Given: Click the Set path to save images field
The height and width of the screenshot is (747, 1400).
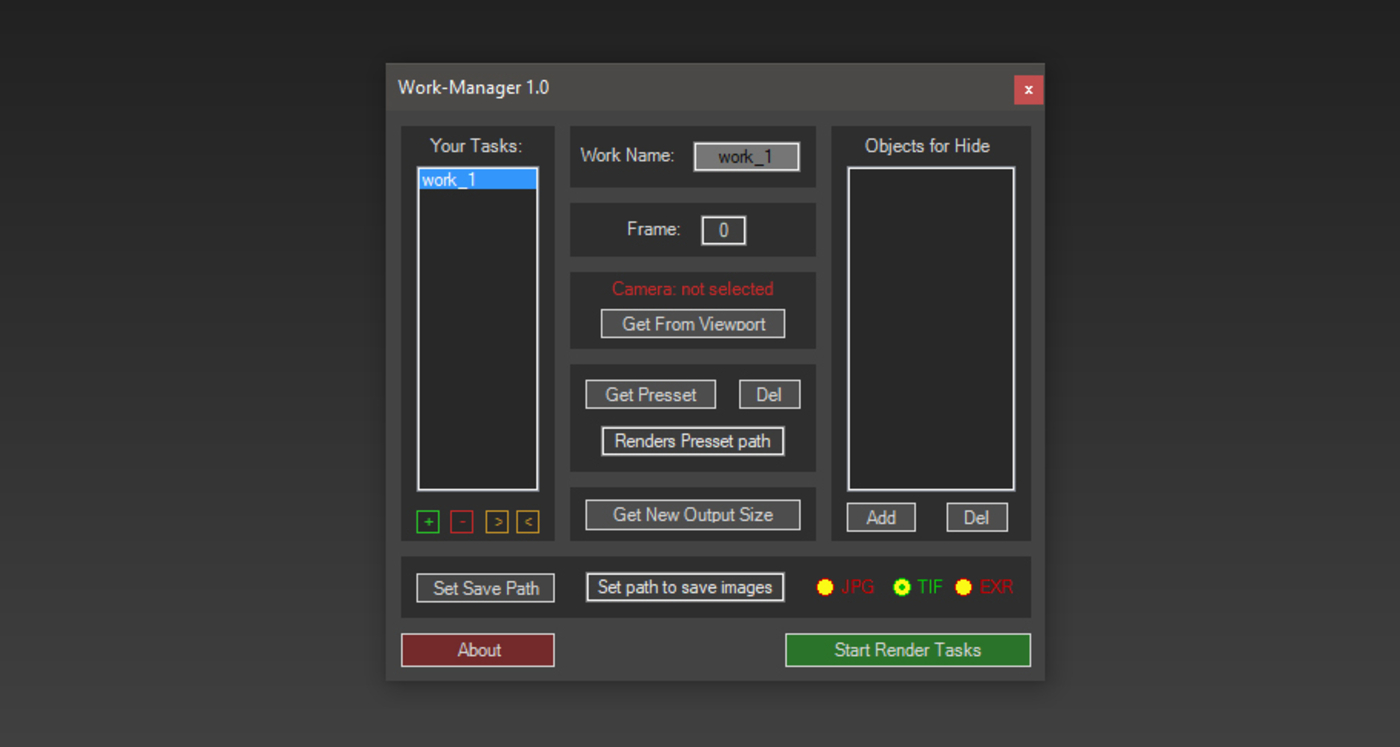Looking at the screenshot, I should [685, 587].
